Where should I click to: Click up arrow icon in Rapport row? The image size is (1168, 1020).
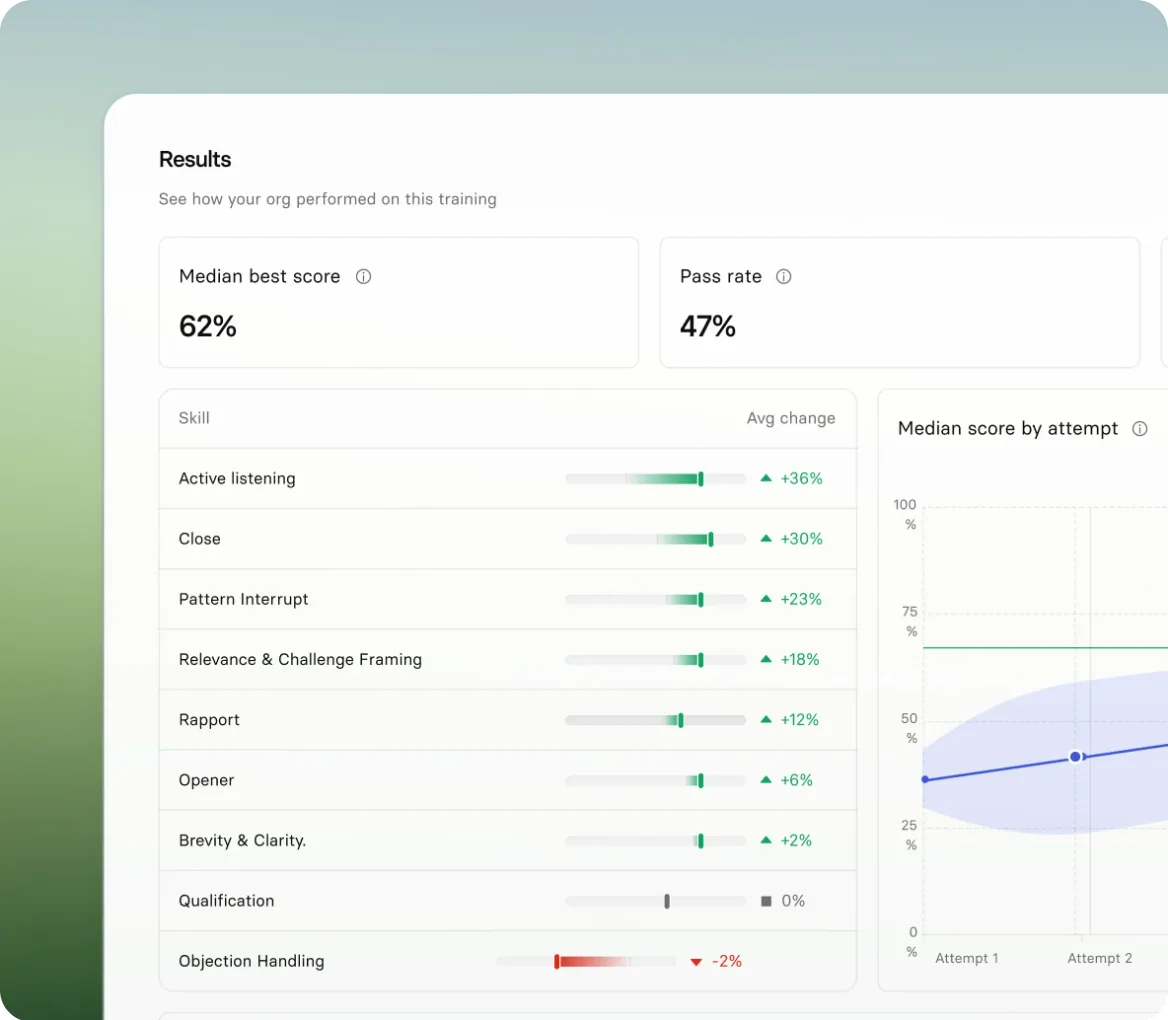[766, 720]
